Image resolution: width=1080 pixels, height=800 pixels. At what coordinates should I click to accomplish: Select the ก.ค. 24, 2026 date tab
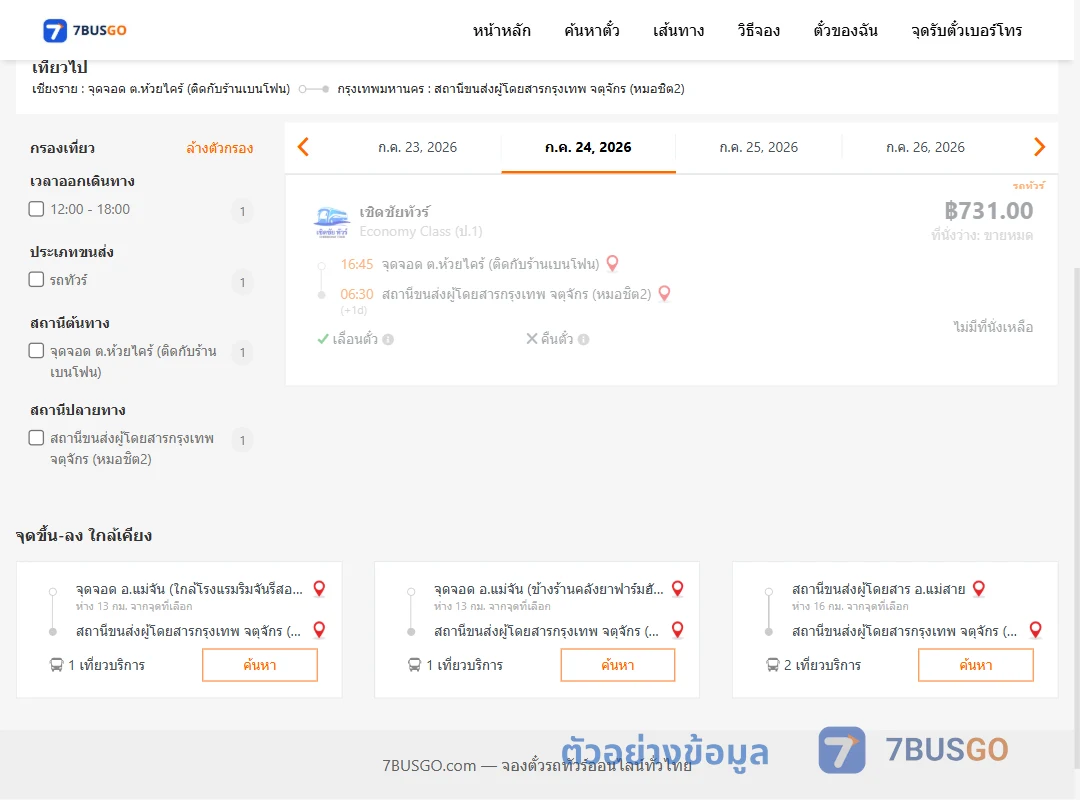(588, 147)
